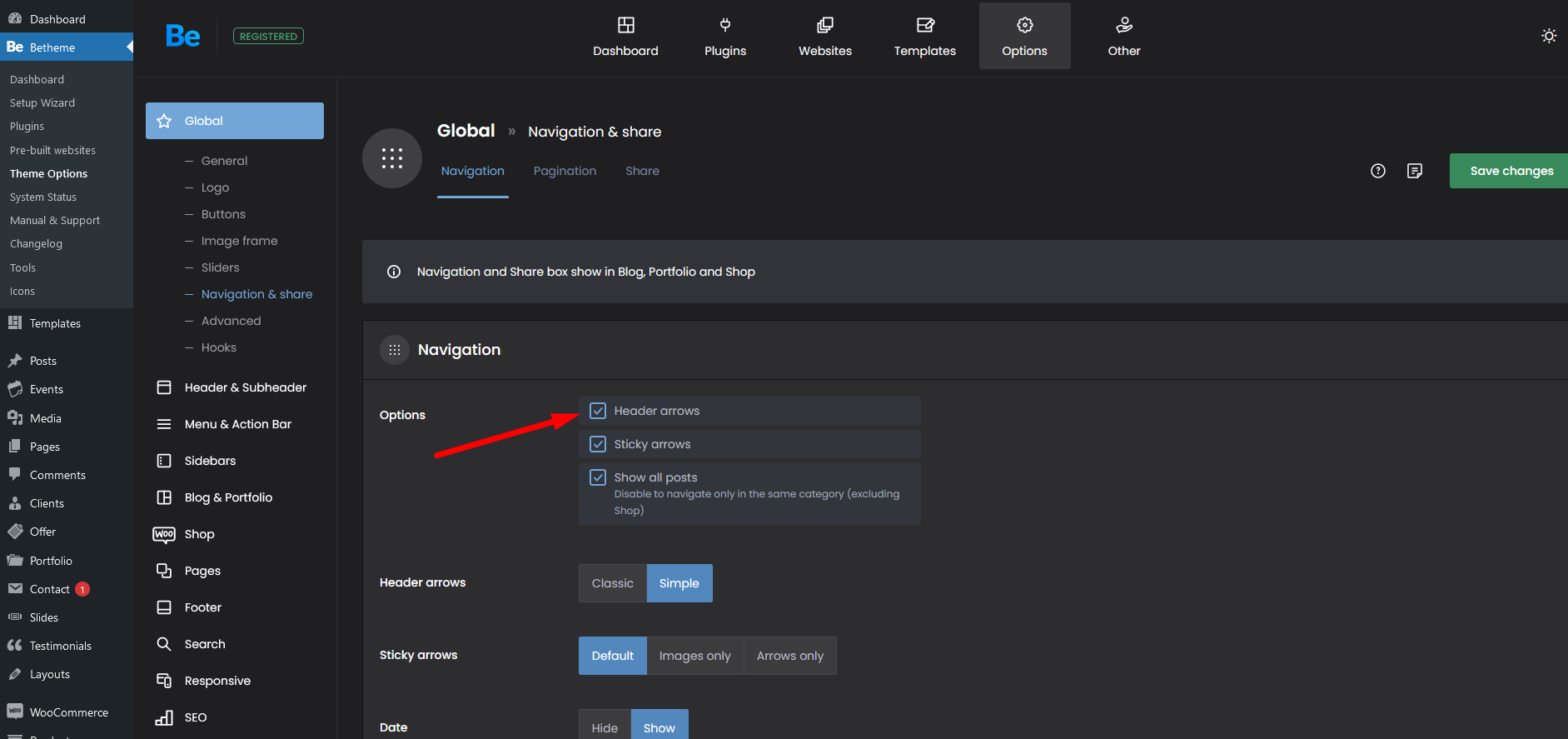Select the Global star icon
1568x739 pixels.
coord(164,121)
